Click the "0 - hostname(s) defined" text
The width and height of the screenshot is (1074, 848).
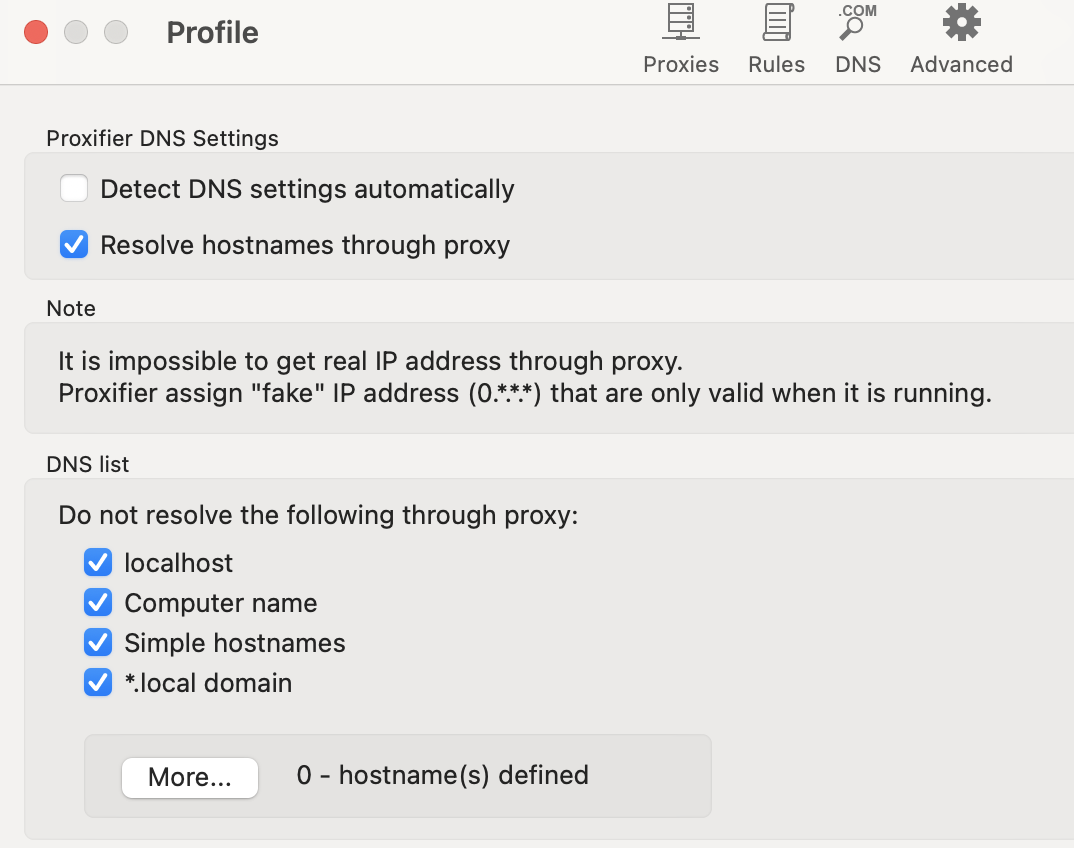[x=442, y=775]
